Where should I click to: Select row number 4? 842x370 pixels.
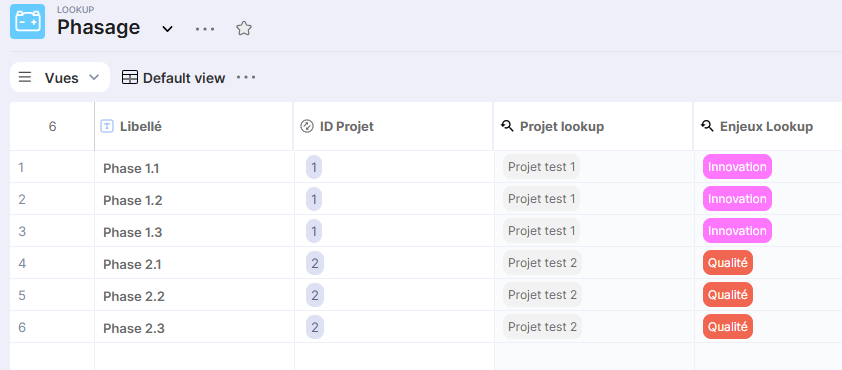click(x=21, y=264)
